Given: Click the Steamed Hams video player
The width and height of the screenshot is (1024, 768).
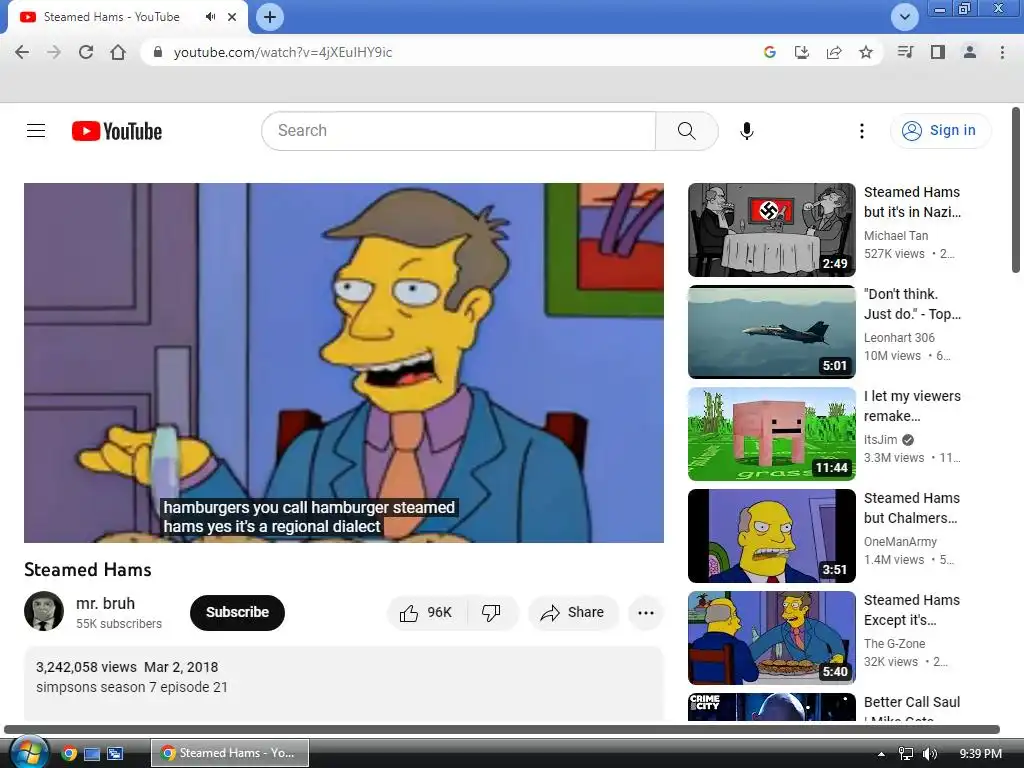Looking at the screenshot, I should click(x=344, y=362).
